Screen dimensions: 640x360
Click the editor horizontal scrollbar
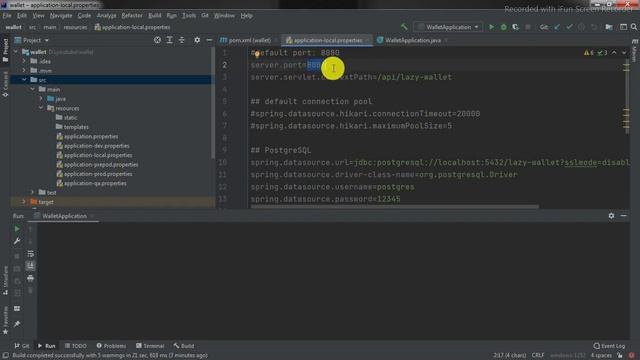point(395,207)
